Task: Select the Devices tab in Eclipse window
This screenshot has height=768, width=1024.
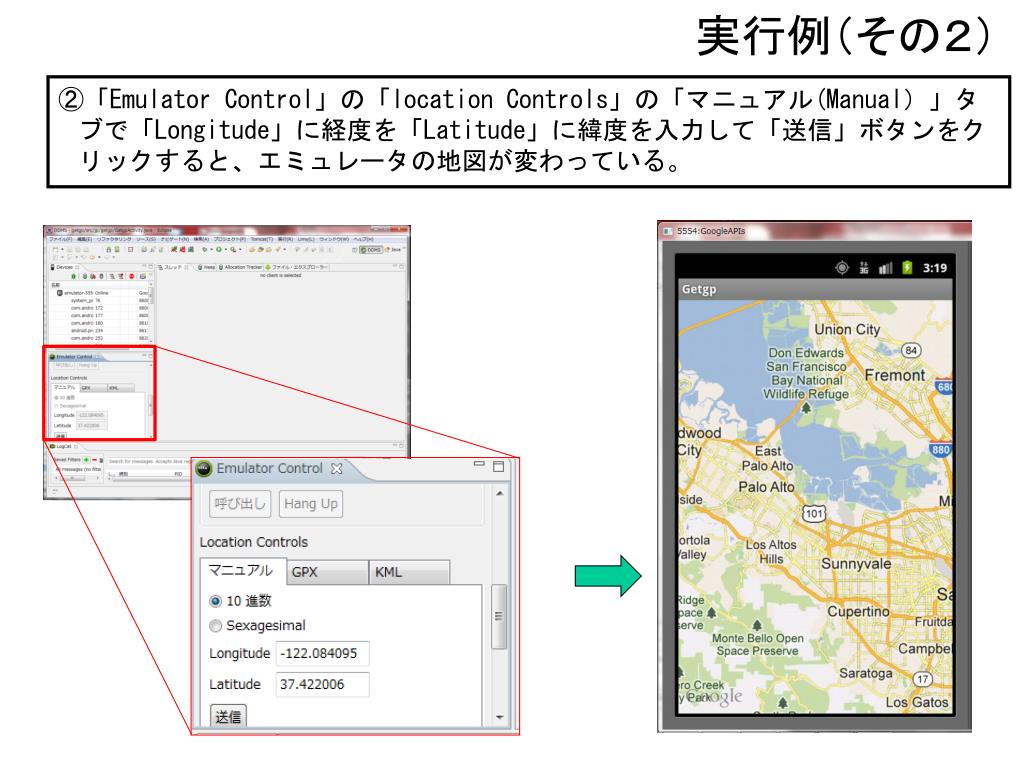Action: tap(64, 267)
